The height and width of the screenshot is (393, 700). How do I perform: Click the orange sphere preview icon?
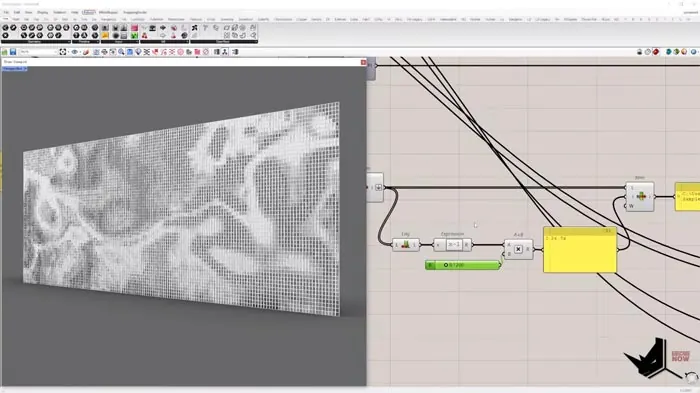(x=684, y=52)
